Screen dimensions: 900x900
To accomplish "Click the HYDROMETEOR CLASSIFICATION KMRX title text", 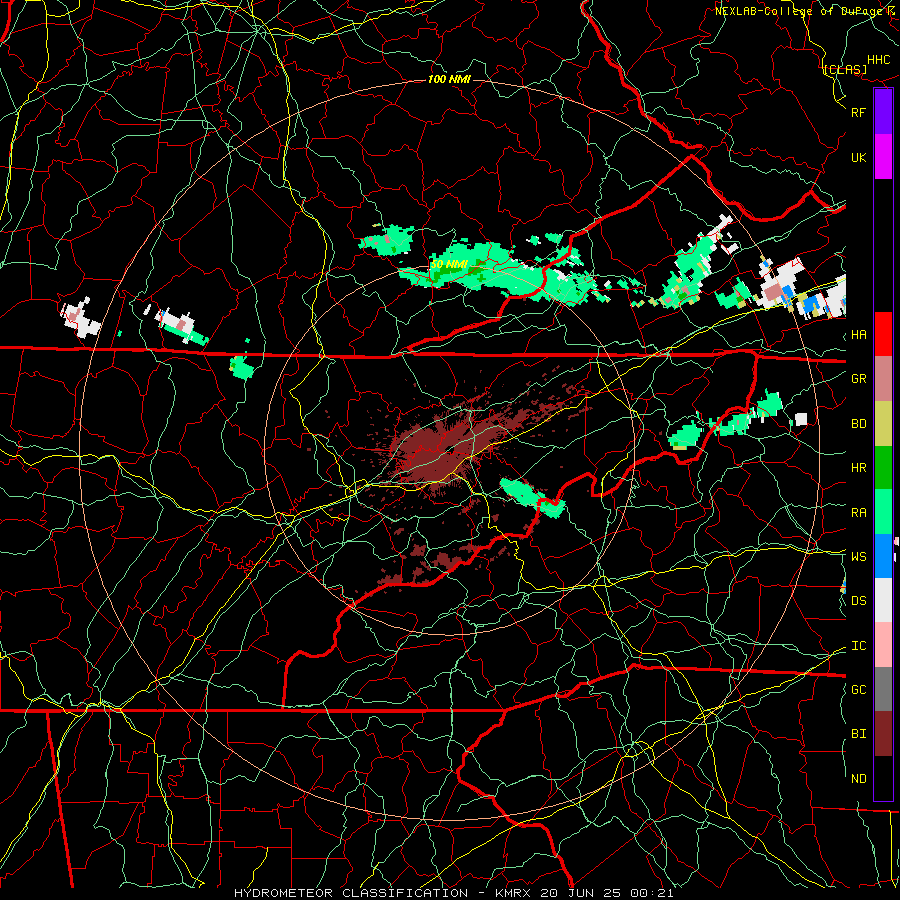I will click(453, 893).
